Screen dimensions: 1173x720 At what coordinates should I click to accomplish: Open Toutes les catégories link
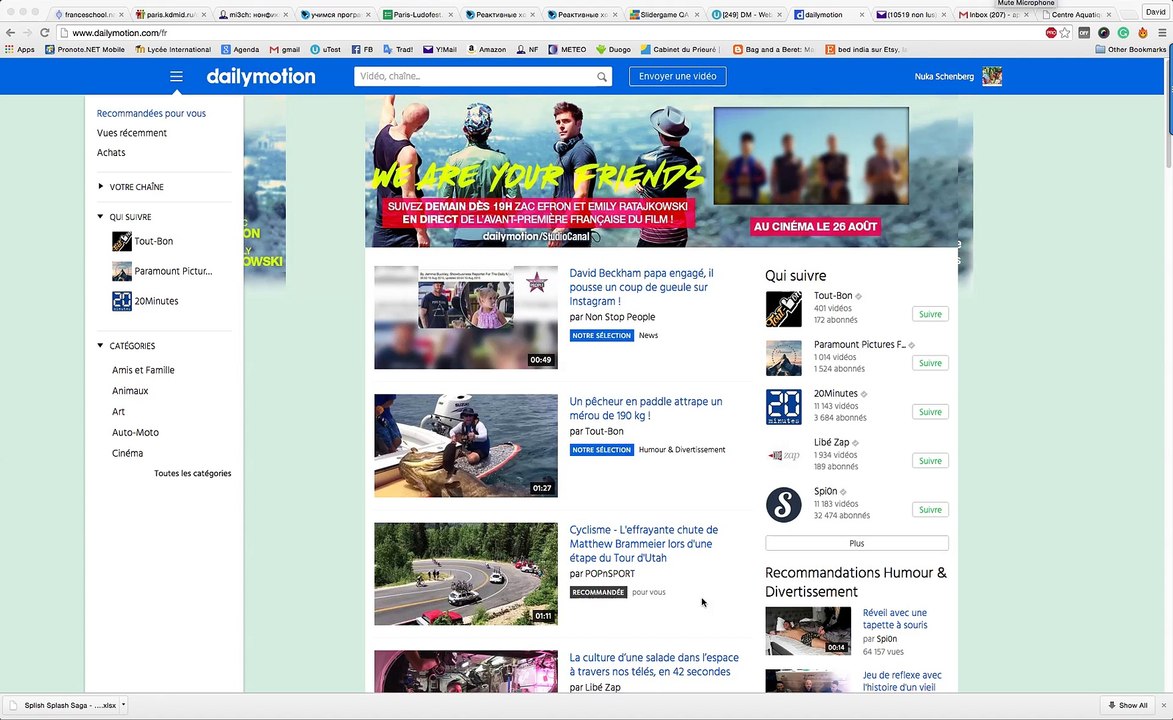coord(192,473)
